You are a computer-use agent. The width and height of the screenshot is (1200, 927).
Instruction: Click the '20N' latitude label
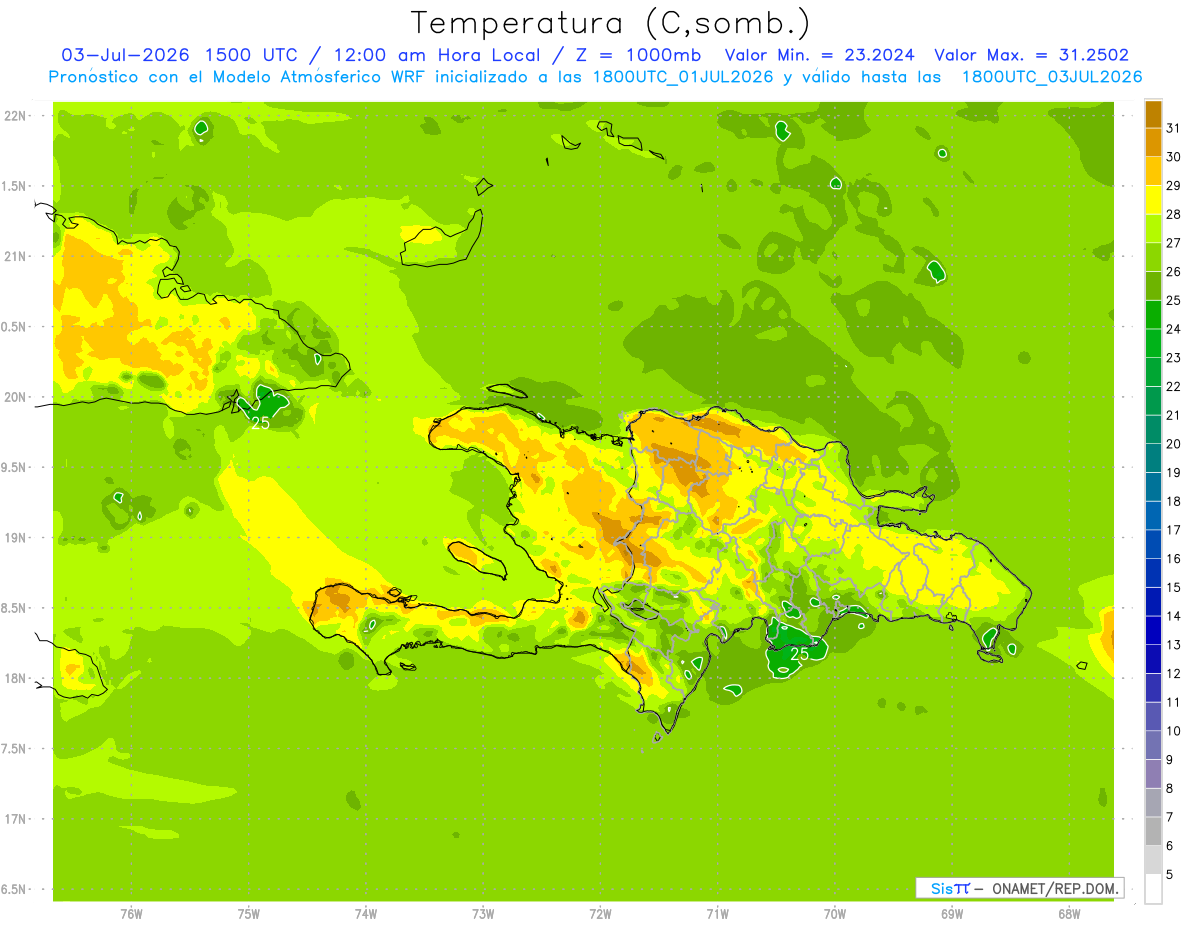click(17, 397)
